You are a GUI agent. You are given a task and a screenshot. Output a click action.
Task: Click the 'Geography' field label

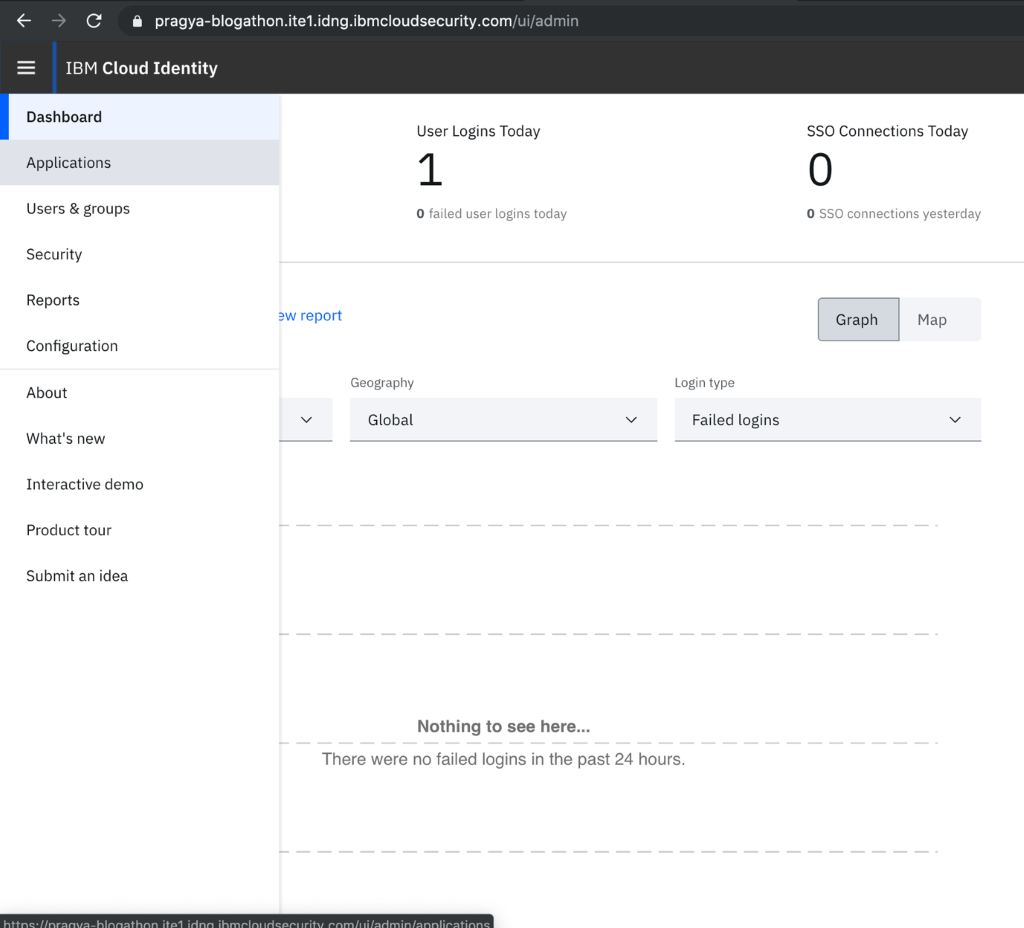tap(382, 383)
